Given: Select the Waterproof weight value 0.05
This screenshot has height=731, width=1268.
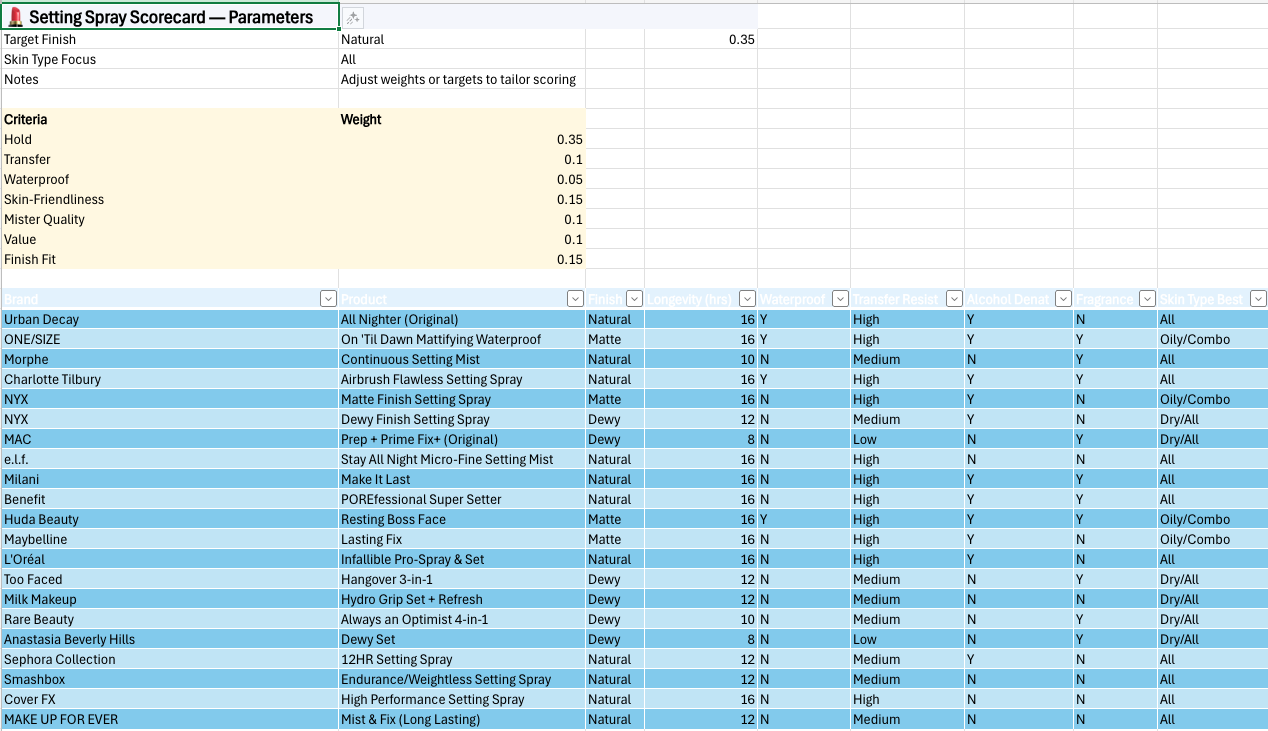Looking at the screenshot, I should (462, 179).
